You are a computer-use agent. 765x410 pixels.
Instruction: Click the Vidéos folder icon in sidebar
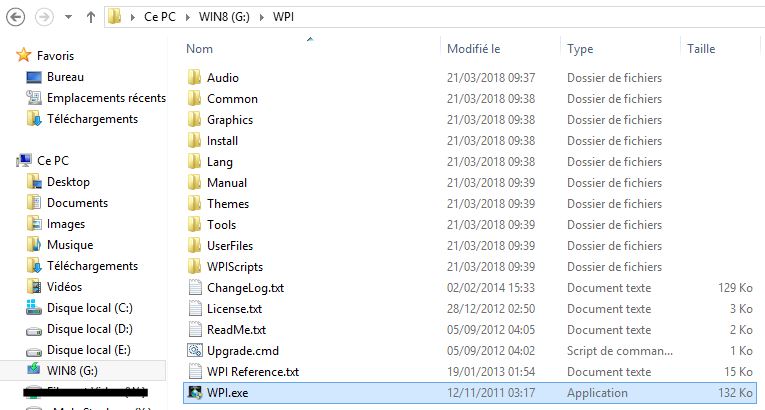(34, 287)
